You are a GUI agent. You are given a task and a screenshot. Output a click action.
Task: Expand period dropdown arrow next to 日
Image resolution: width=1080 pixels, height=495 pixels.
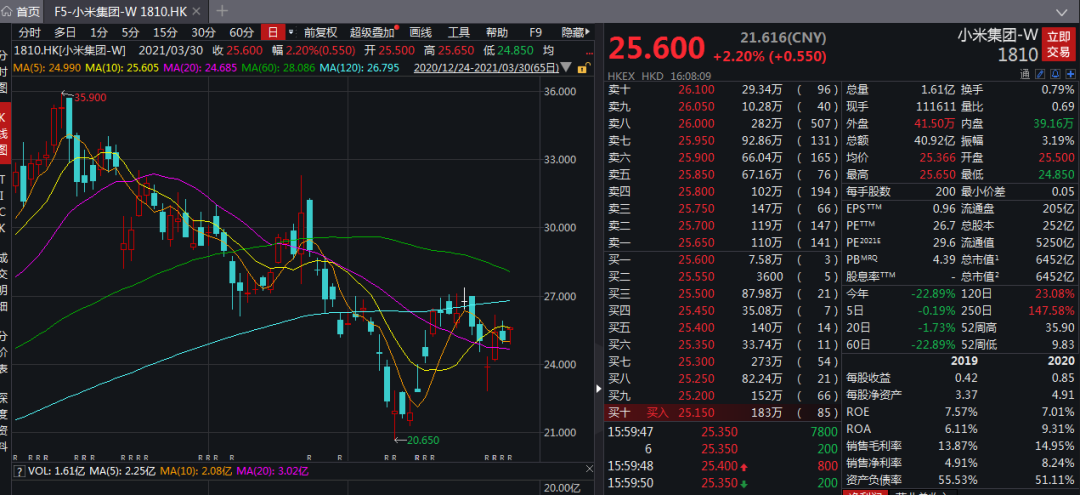tap(291, 32)
